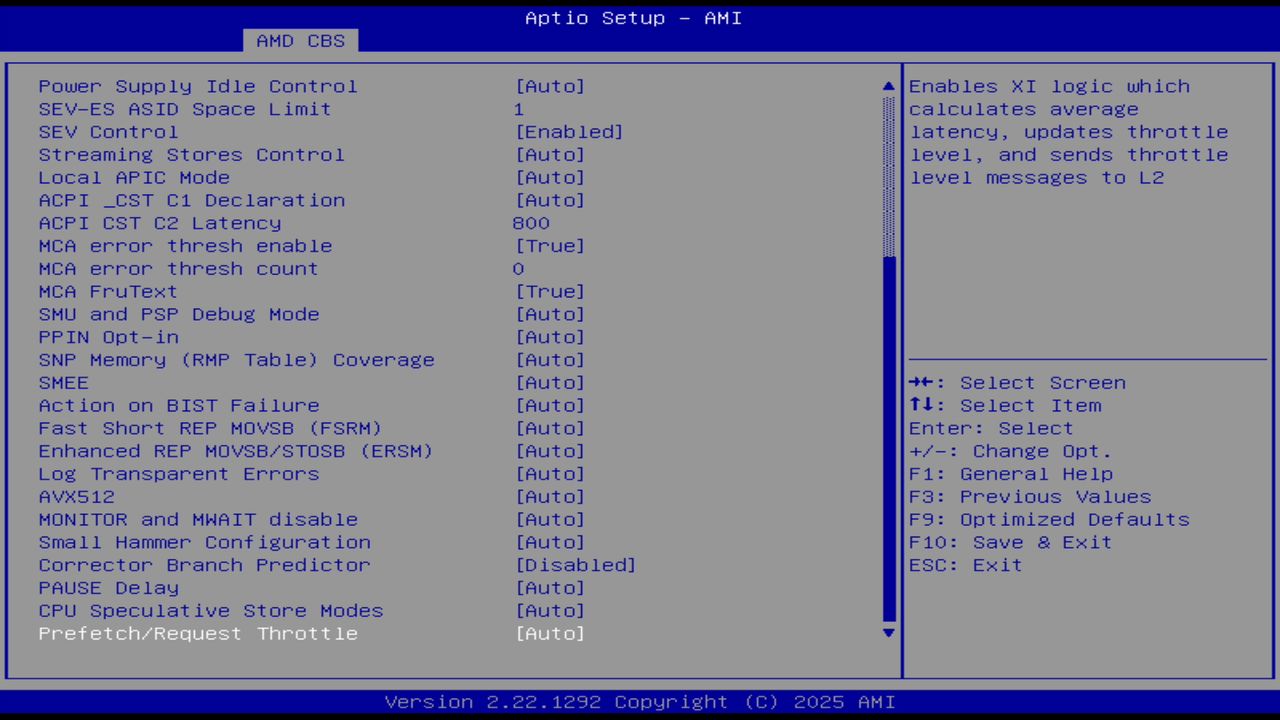Select ACPI CST C2 Latency setting

160,223
